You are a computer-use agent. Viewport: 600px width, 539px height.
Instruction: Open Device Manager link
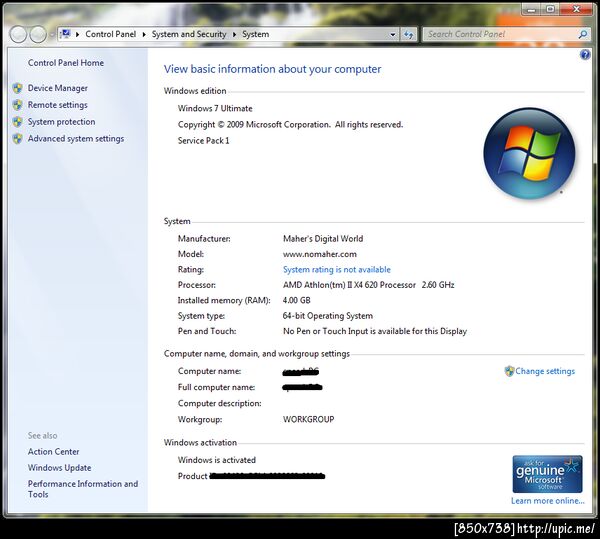pyautogui.click(x=58, y=88)
